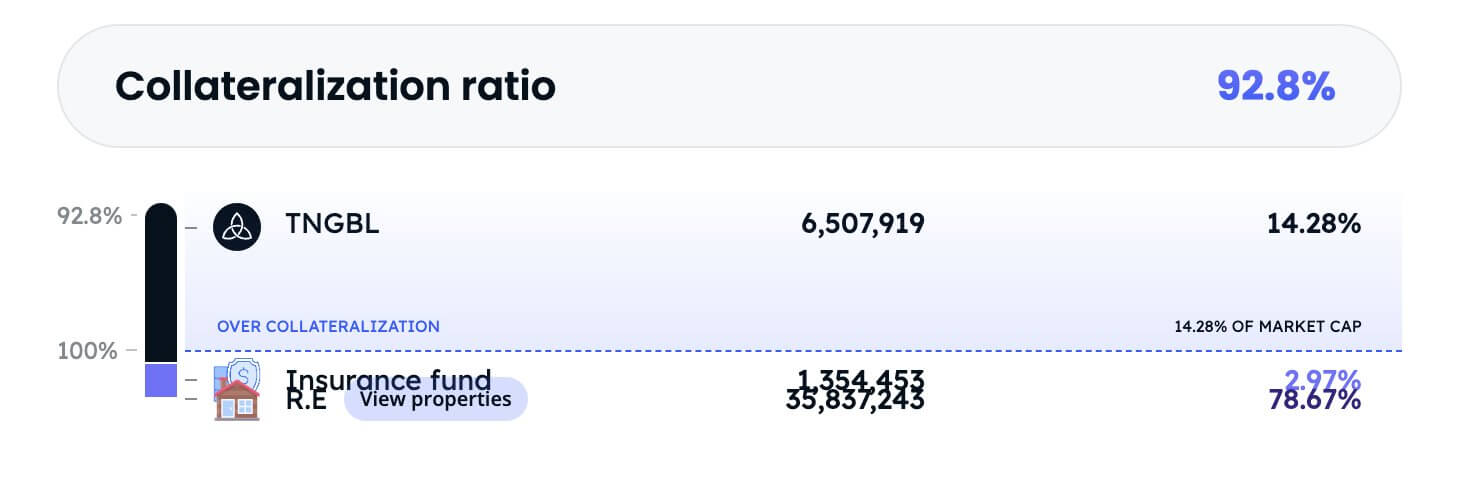The image size is (1468, 480).
Task: Click the black TNGBL bar segment
Action: click(161, 283)
